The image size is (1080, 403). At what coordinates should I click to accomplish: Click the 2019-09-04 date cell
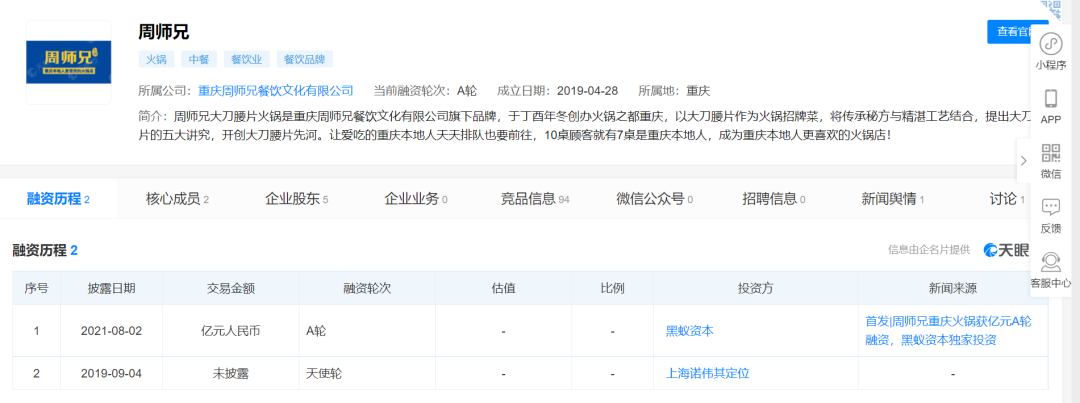click(x=111, y=373)
